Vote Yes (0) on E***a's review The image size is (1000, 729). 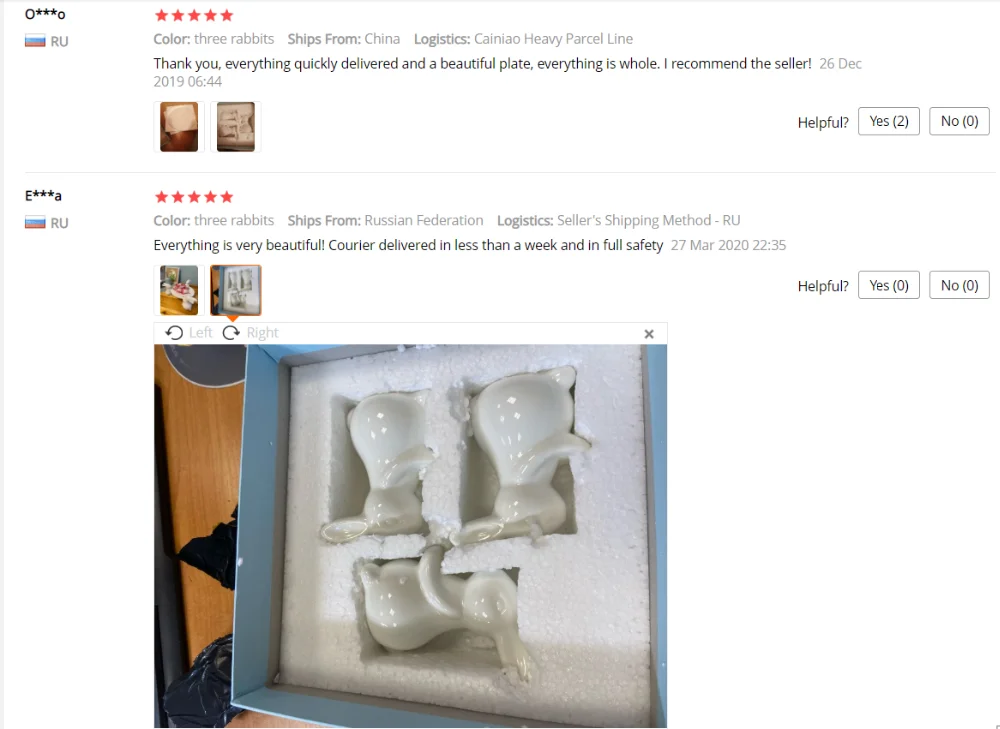tap(888, 285)
